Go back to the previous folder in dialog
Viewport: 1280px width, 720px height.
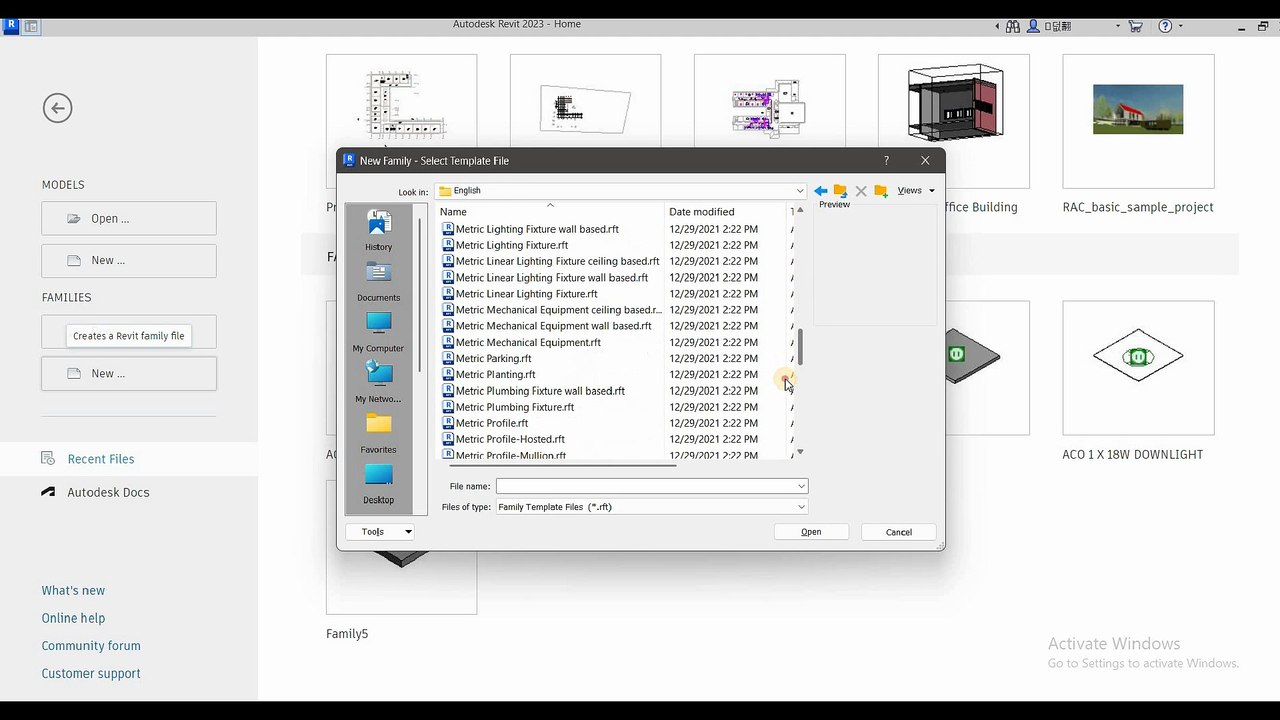point(820,191)
